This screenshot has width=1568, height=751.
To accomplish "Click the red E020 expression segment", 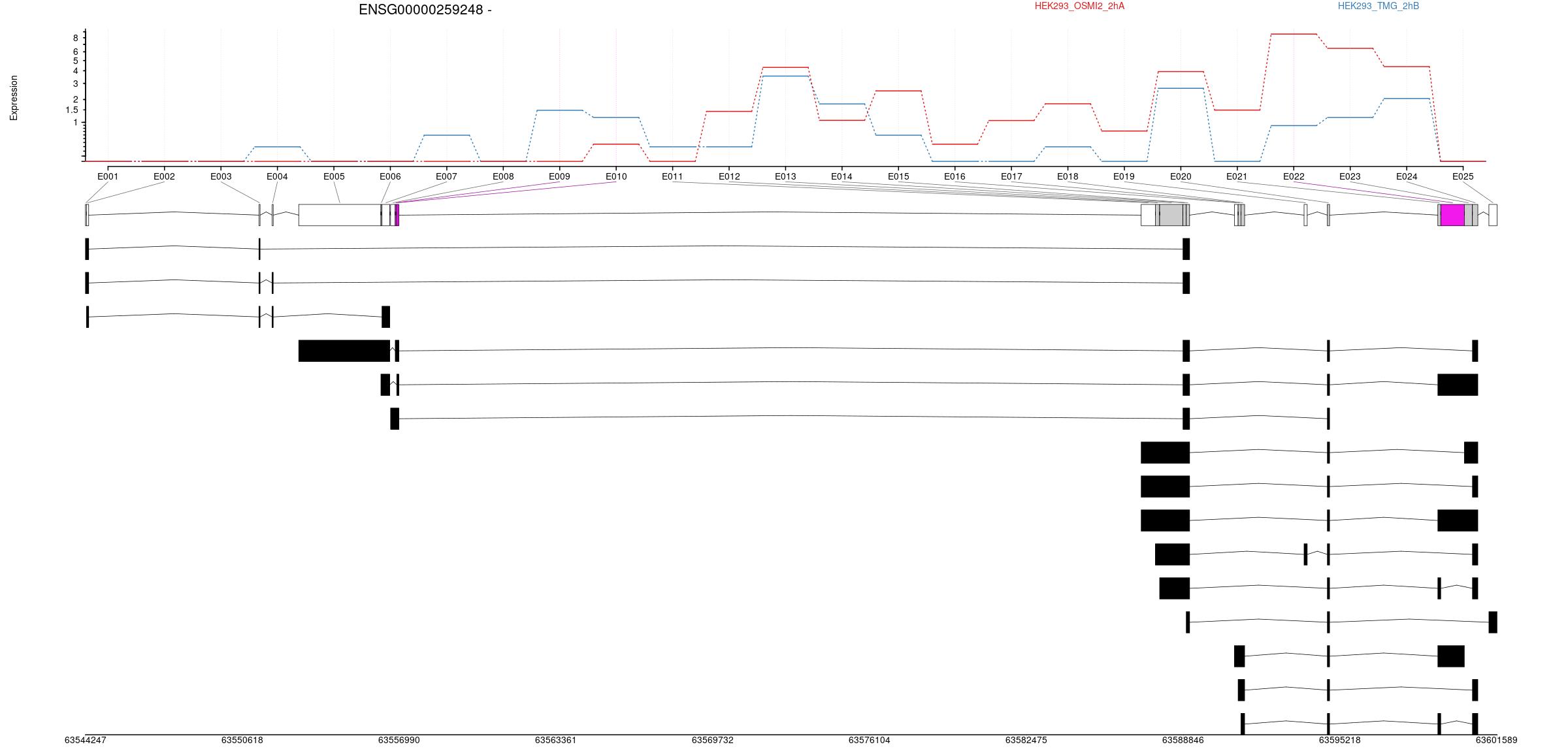I will pyautogui.click(x=1181, y=71).
